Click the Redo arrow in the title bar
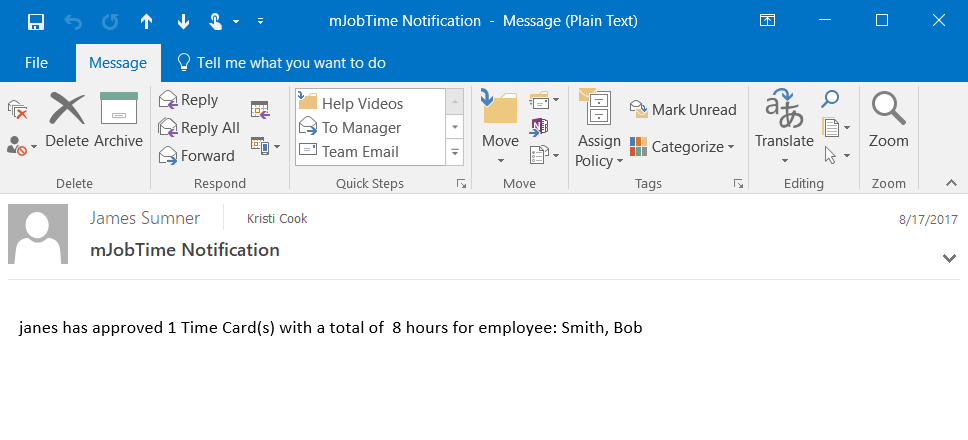This screenshot has height=440, width=968. point(110,22)
